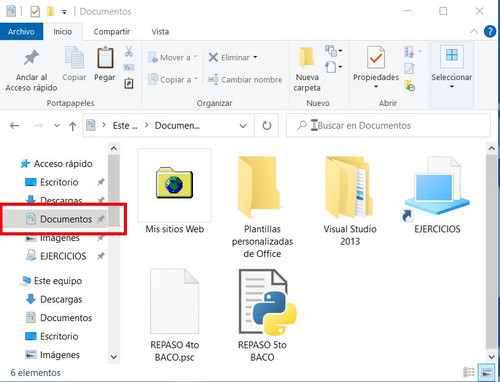
Task: Select Documentos under Acceso rápido
Action: click(x=66, y=219)
